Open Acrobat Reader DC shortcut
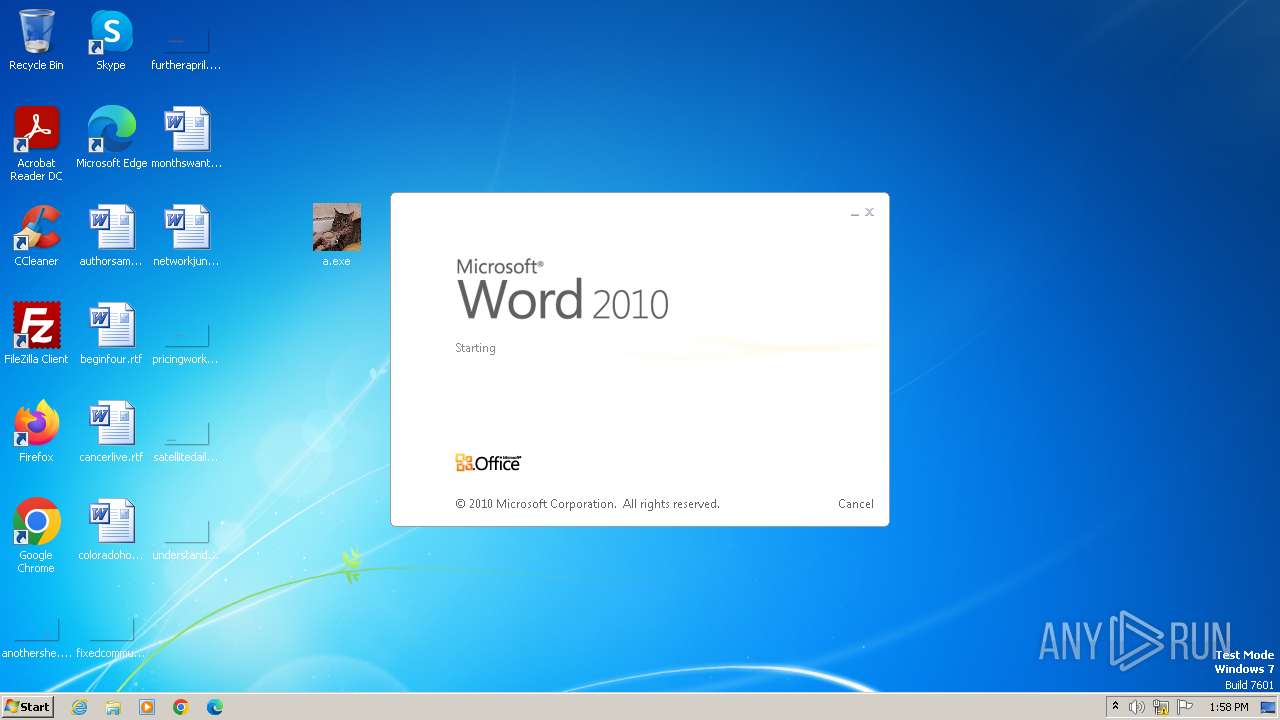The height and width of the screenshot is (720, 1280). (36, 143)
